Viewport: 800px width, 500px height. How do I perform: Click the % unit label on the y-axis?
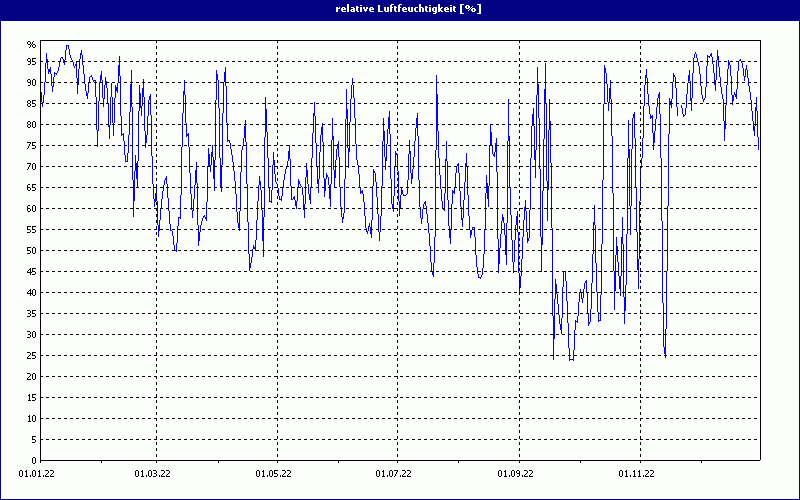coord(31,45)
